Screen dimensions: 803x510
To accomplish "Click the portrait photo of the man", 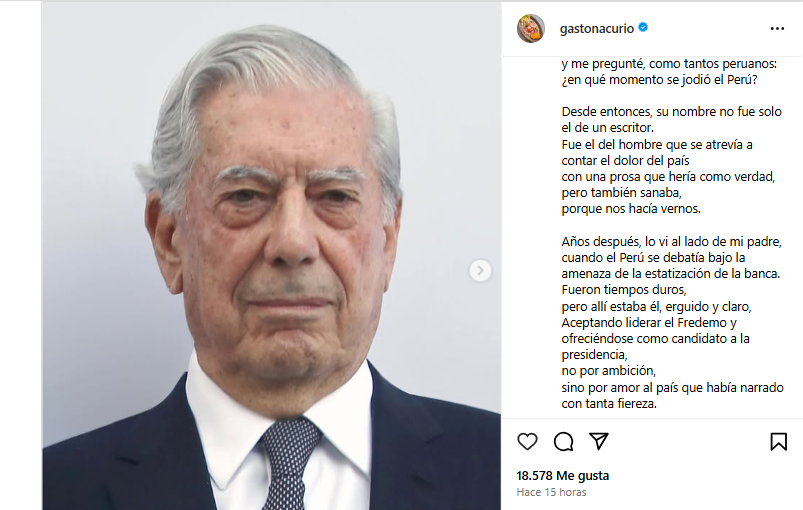I will click(271, 256).
